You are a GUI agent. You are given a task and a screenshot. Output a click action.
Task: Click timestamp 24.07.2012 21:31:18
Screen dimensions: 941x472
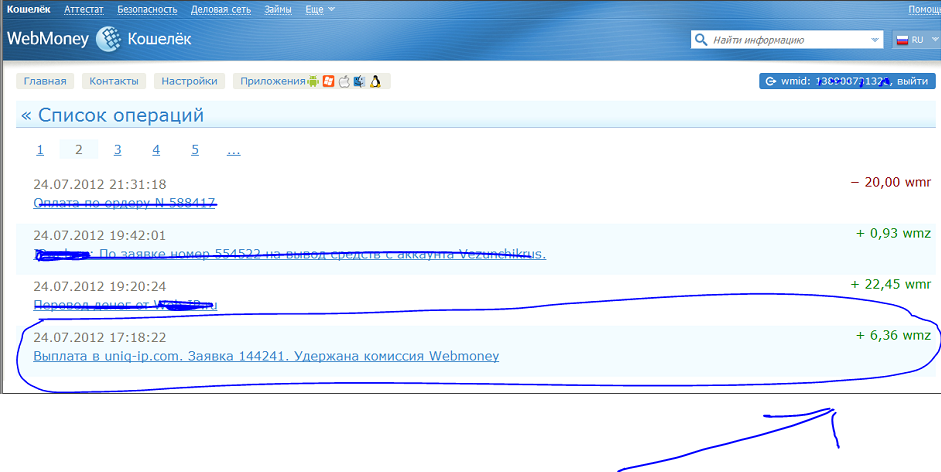100,184
